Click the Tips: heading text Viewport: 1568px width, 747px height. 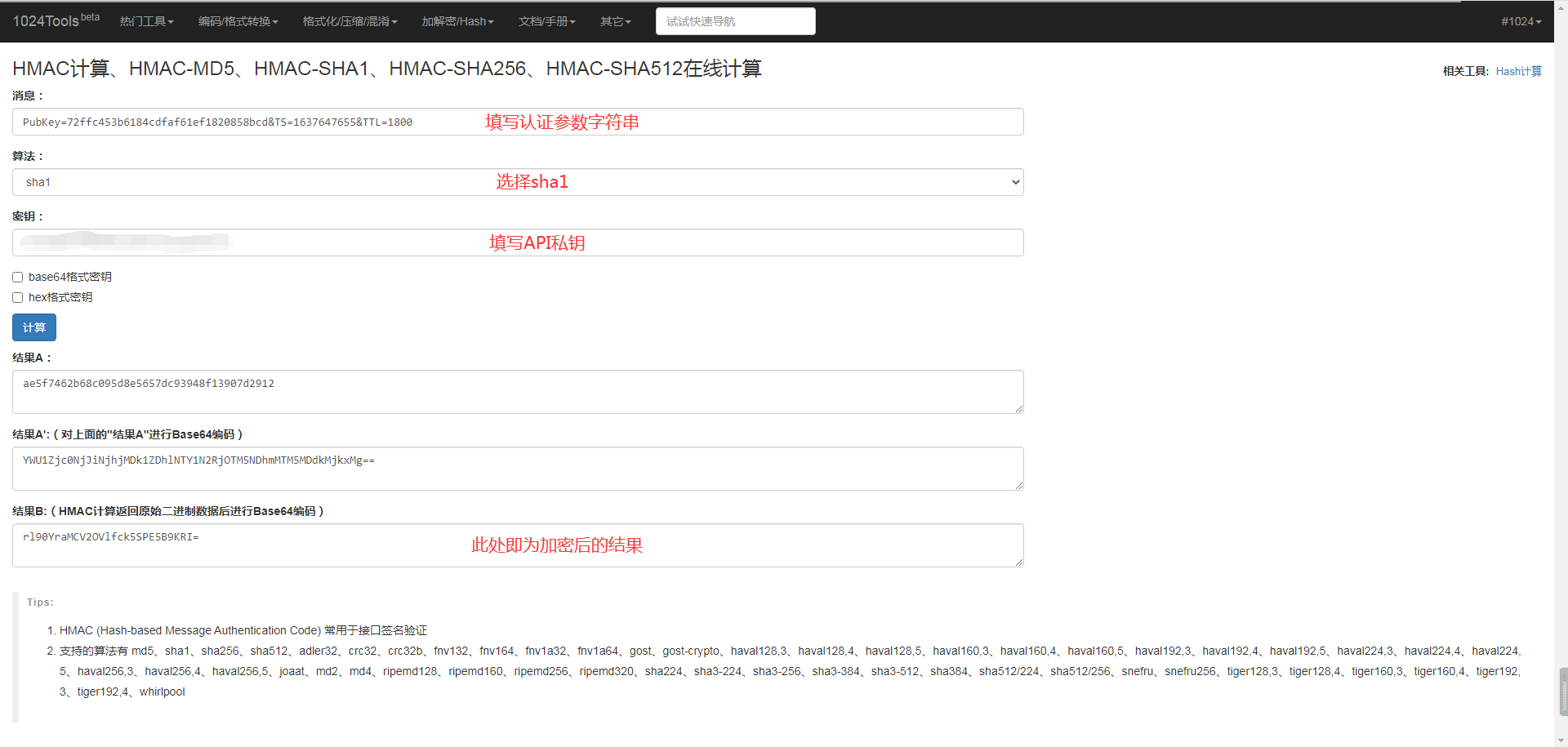[x=40, y=602]
